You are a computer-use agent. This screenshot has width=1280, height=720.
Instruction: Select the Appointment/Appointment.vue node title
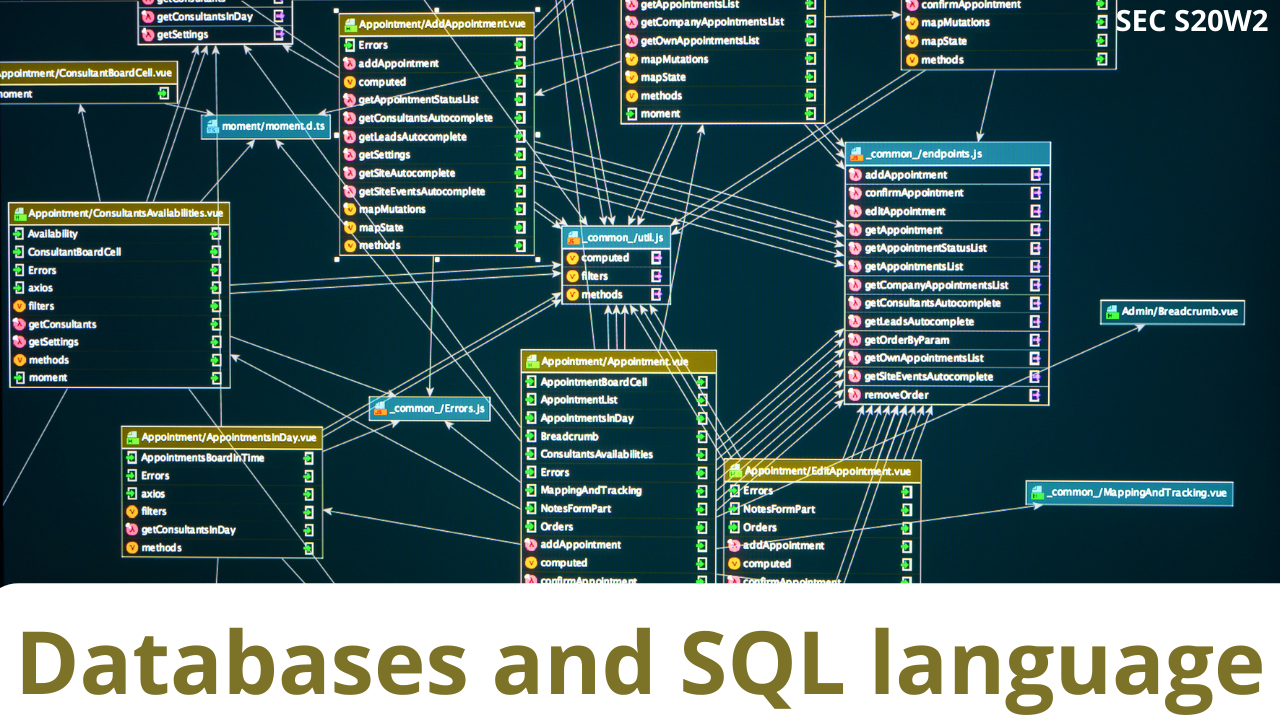click(x=615, y=361)
